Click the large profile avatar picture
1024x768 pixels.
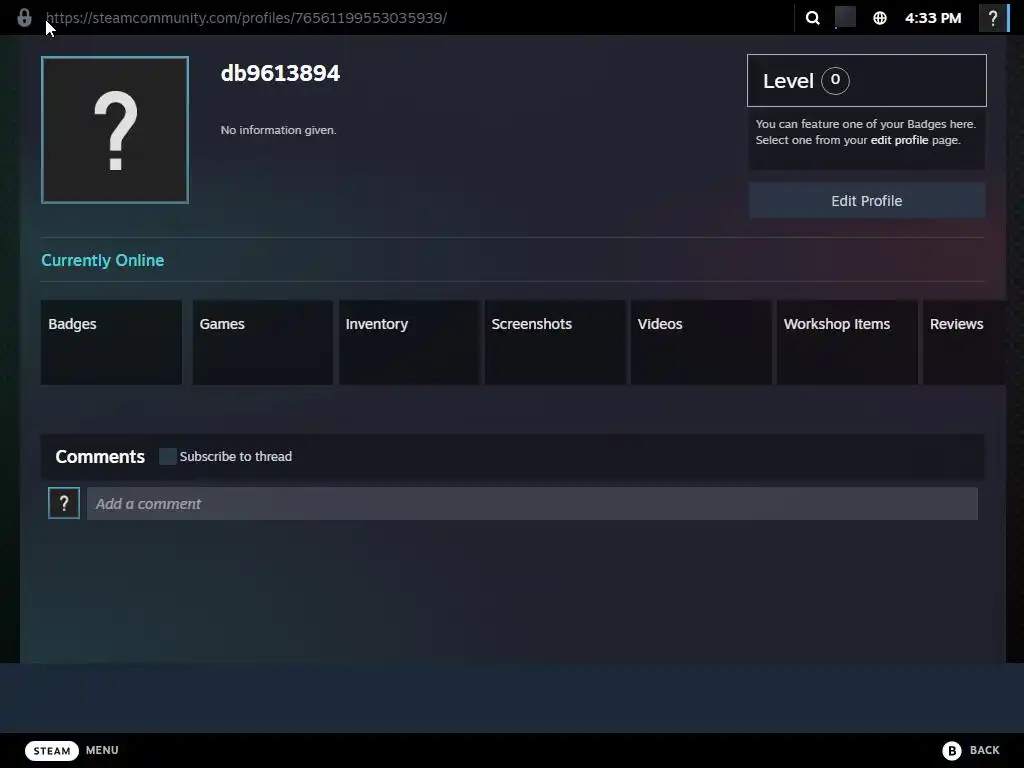coord(115,130)
